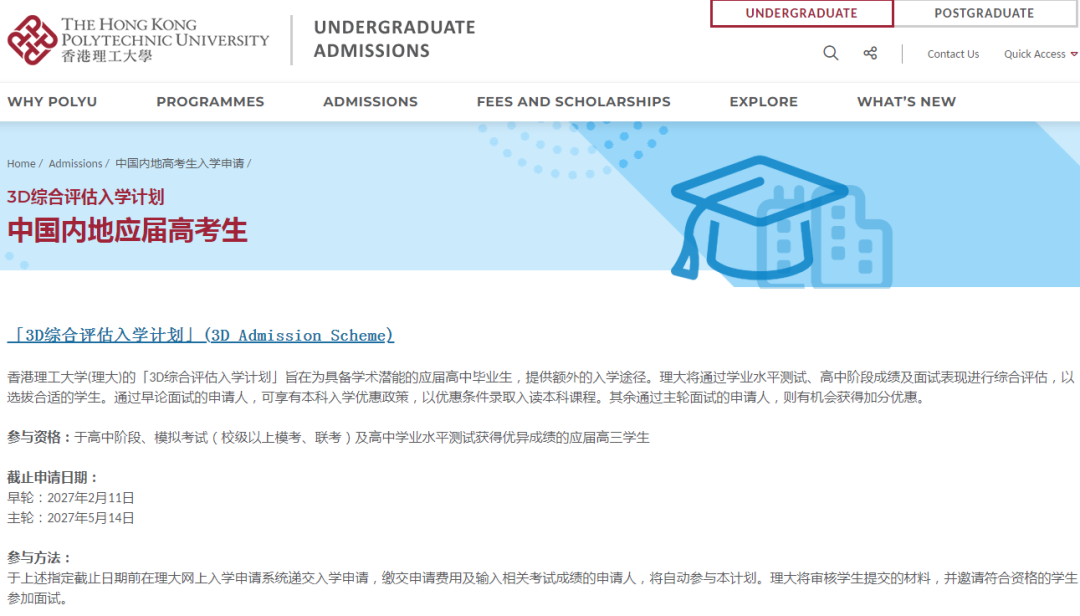Open Fees and Scholarships menu
Screen dimensions: 1080x616
(x=574, y=101)
